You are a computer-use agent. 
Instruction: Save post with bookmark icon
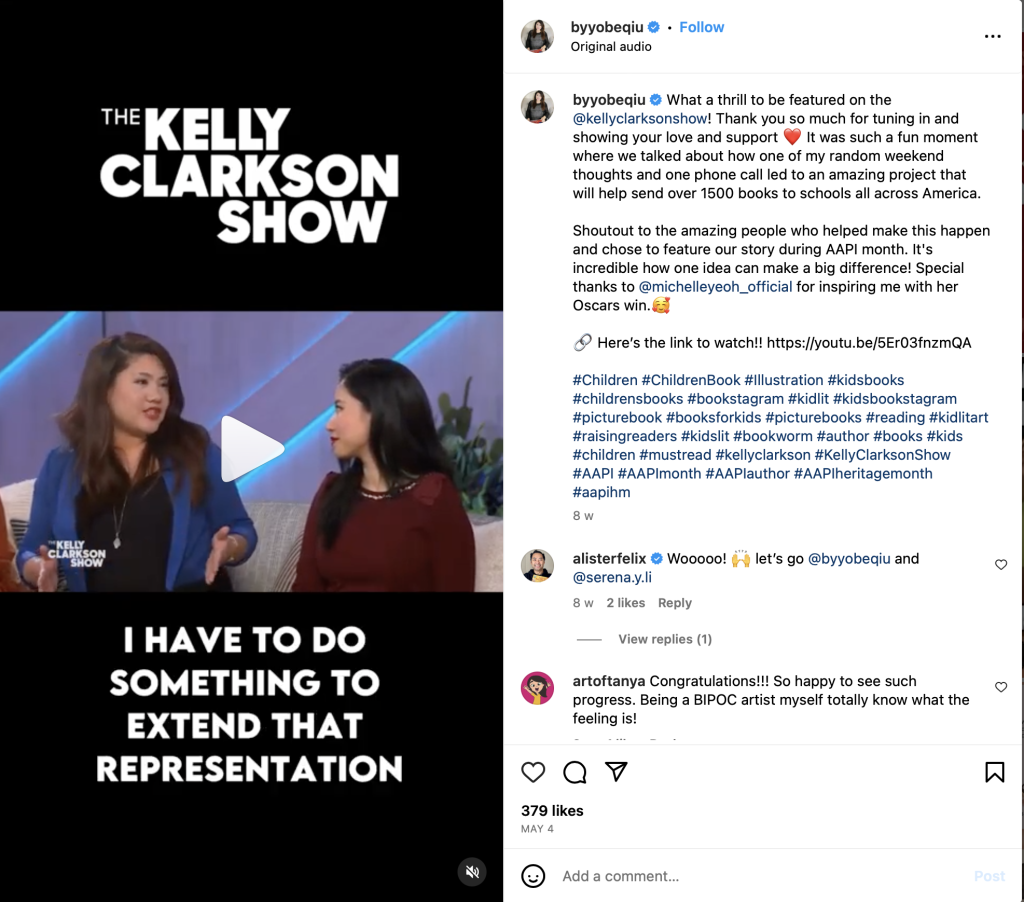click(994, 772)
